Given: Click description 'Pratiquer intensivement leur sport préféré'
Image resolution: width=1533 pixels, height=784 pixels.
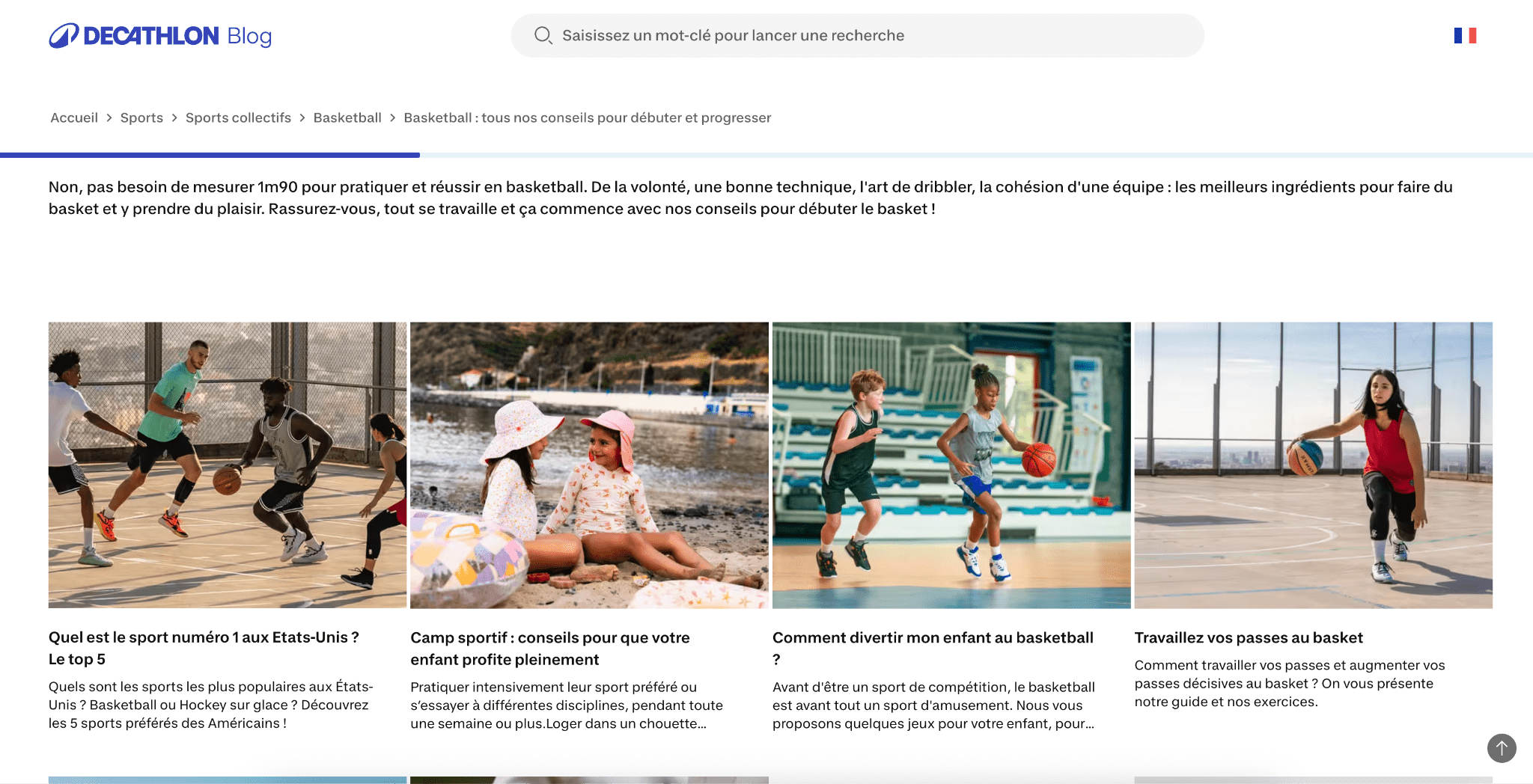Looking at the screenshot, I should point(567,705).
